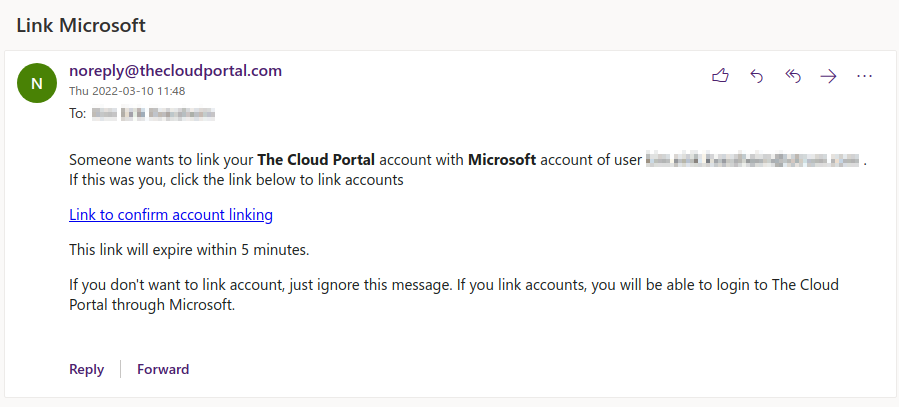The width and height of the screenshot is (899, 407).
Task: Click the reply all double-arrow icon
Action: pos(792,76)
